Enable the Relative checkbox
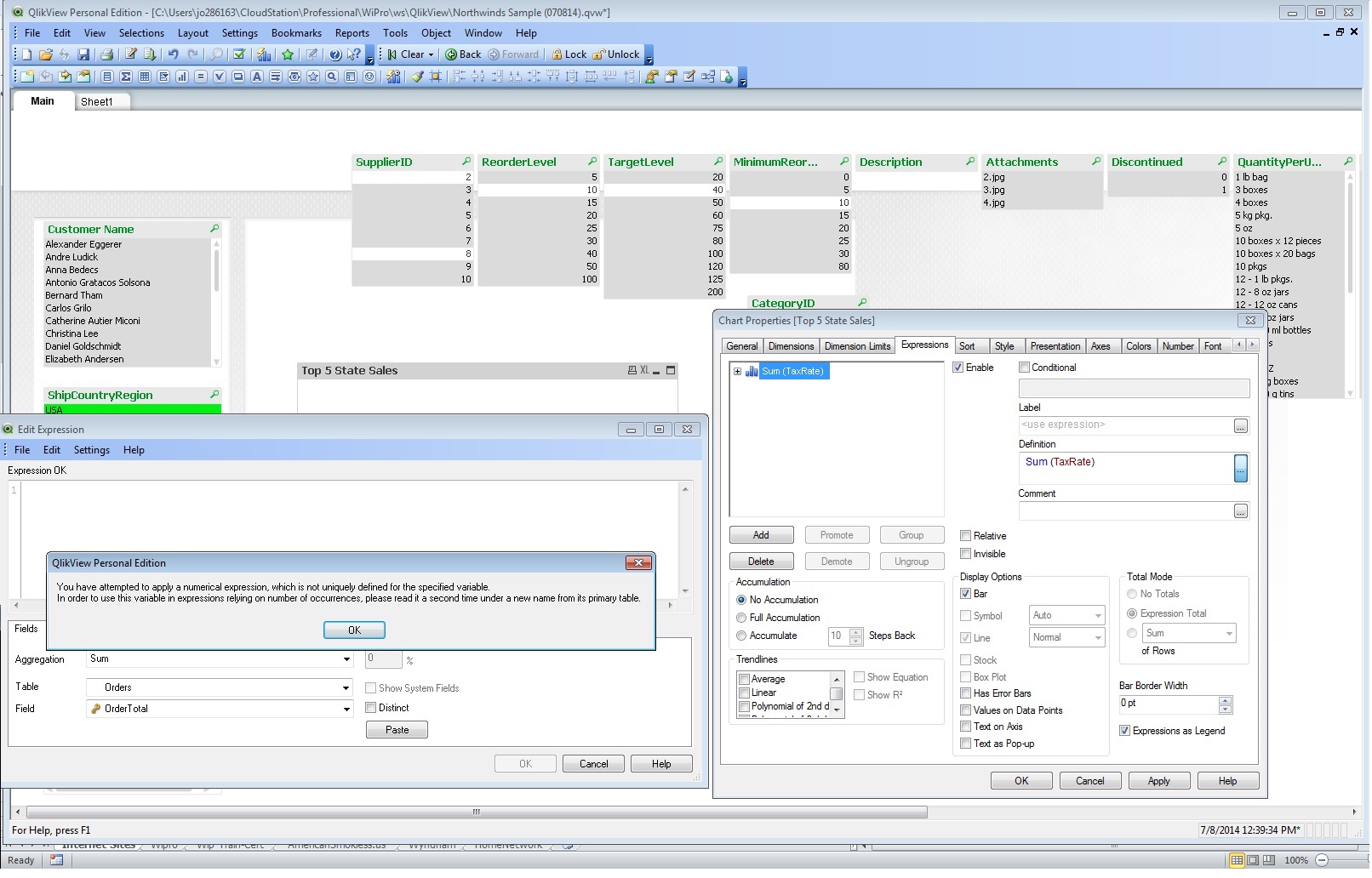 pos(966,536)
